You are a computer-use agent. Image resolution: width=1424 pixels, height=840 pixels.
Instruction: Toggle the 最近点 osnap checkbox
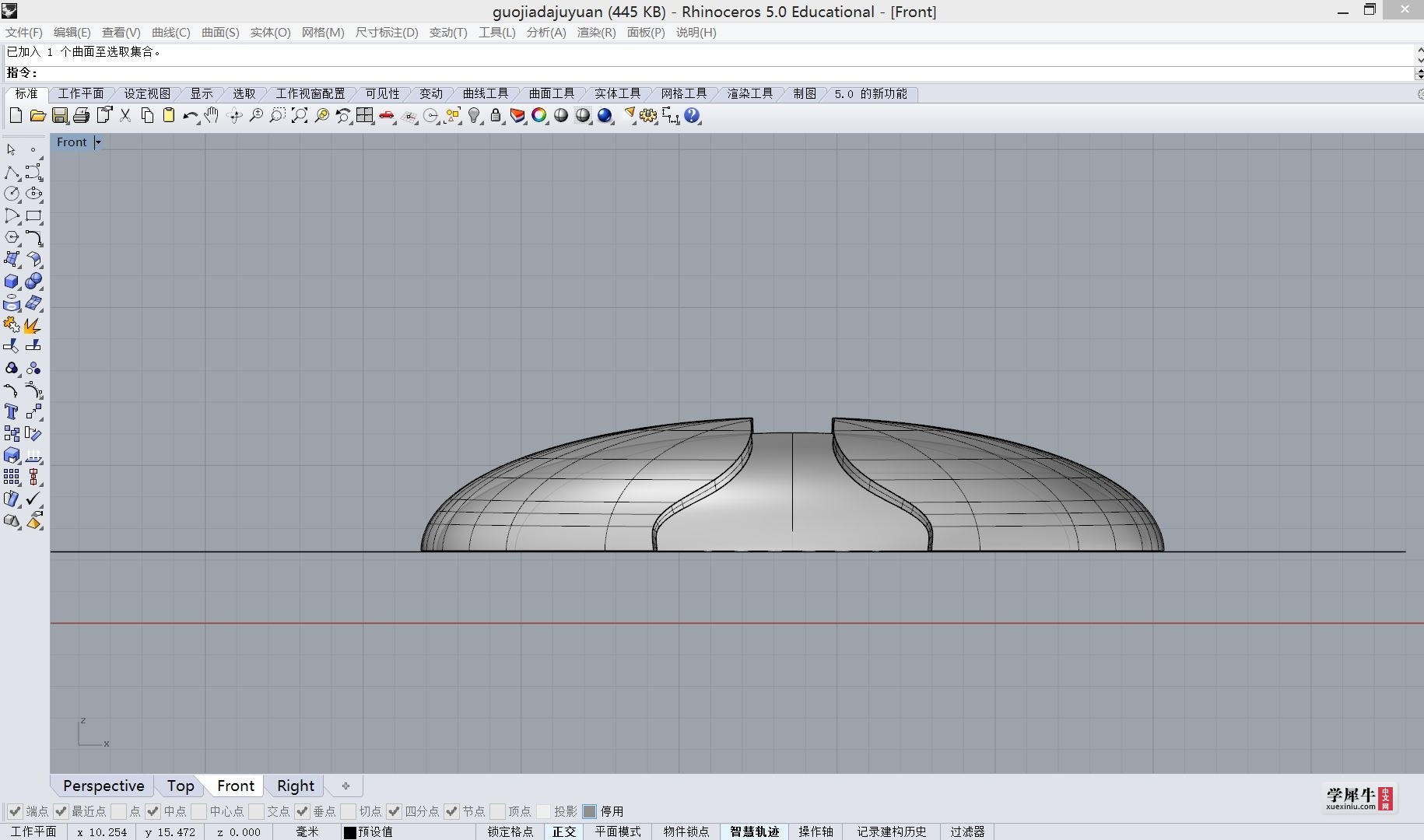coord(61,811)
